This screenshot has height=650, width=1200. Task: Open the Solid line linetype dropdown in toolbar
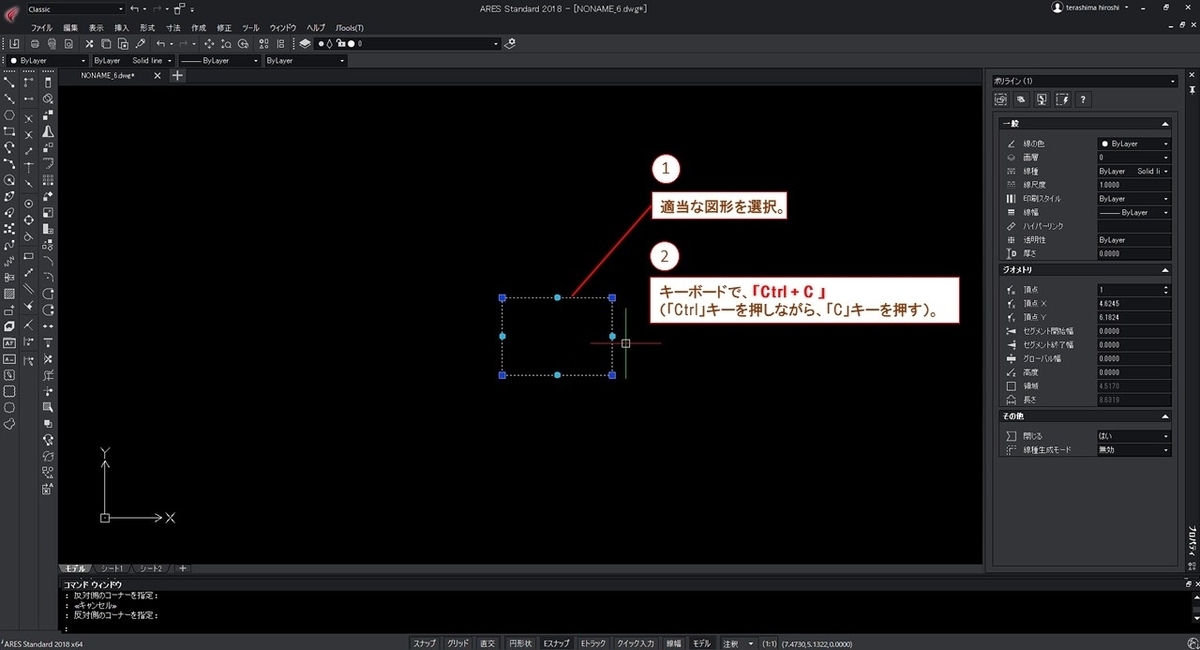click(132, 61)
